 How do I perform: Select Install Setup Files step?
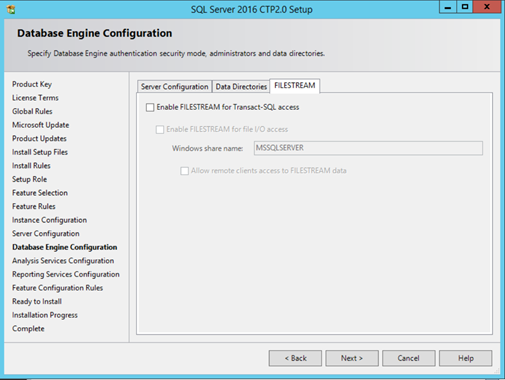click(40, 152)
